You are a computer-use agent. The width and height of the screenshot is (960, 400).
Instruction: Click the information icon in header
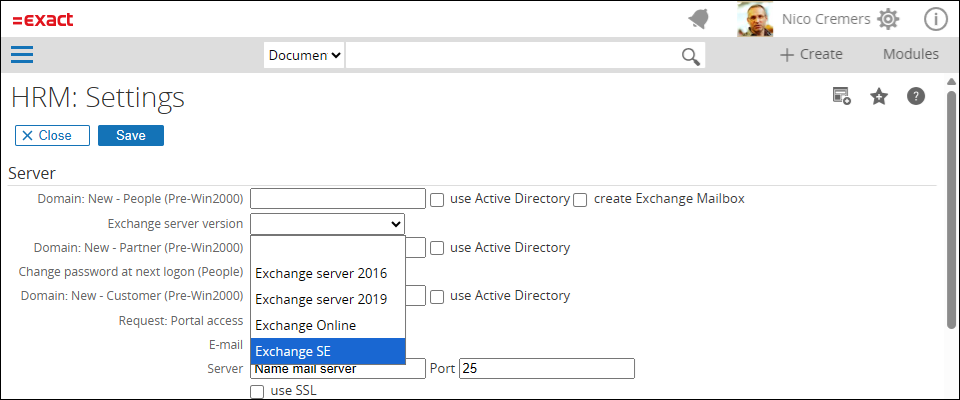(935, 19)
